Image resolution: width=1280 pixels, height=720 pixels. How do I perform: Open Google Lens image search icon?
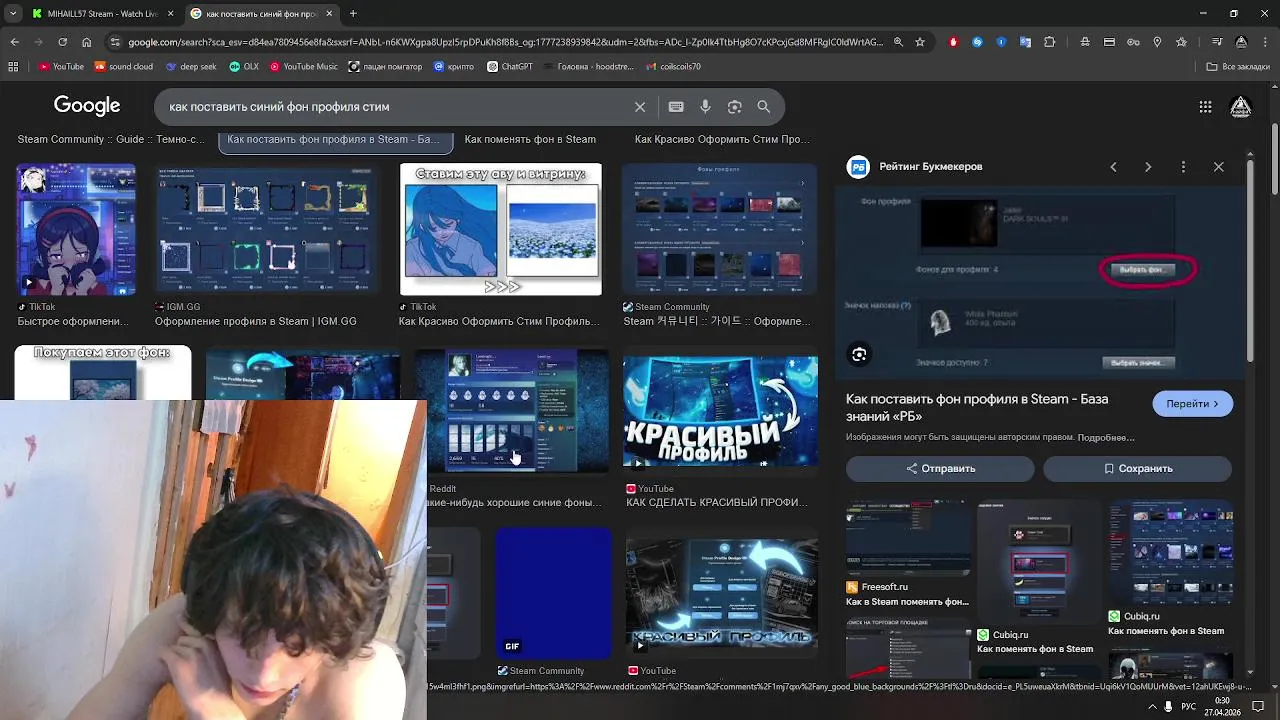click(735, 107)
